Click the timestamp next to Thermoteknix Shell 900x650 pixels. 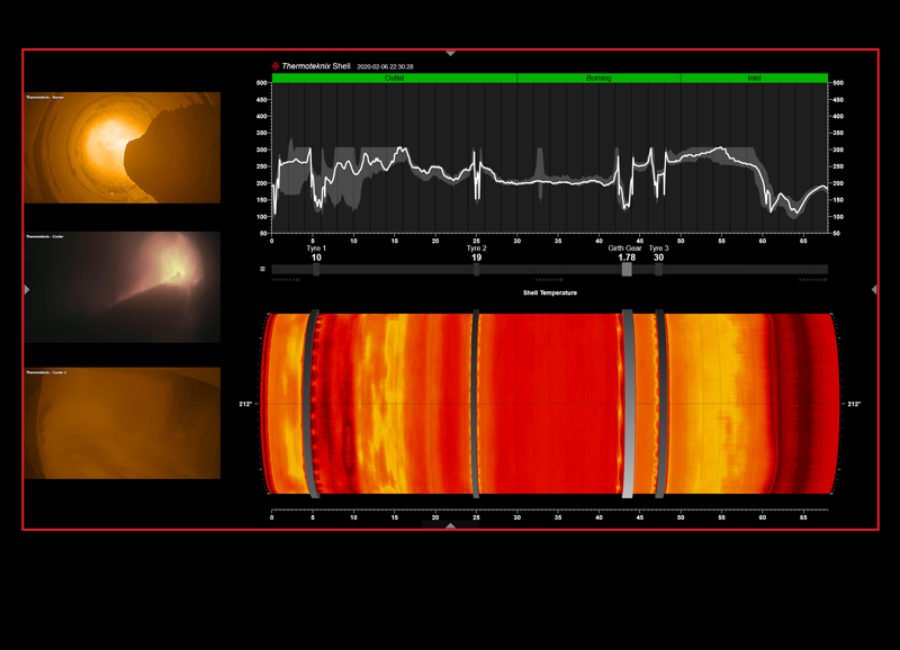(x=385, y=66)
